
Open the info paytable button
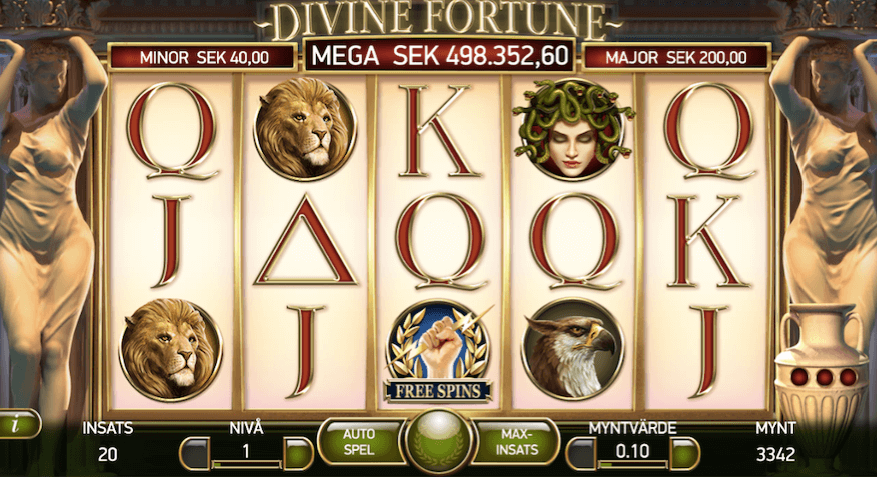(x=18, y=424)
